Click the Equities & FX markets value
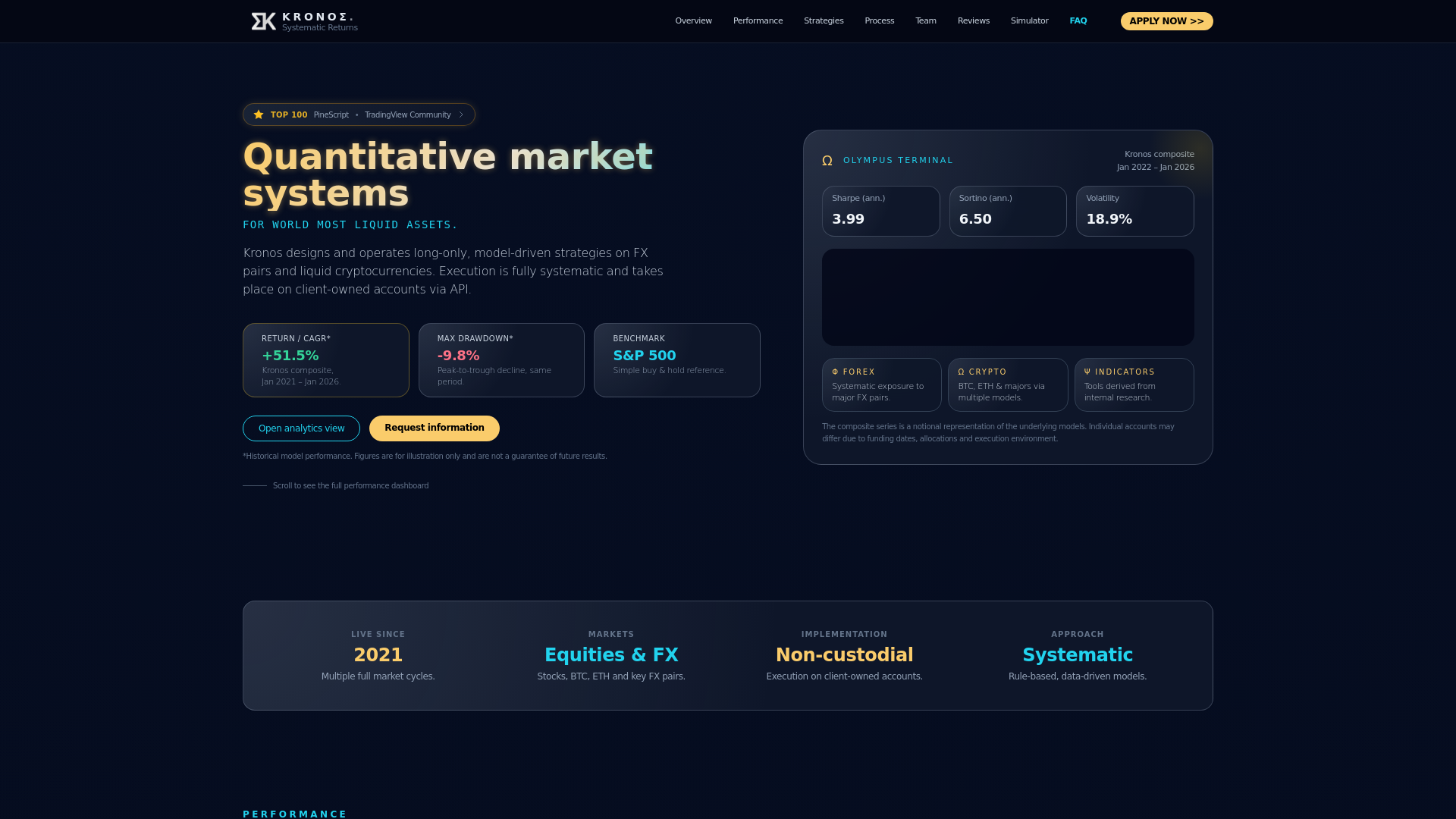The image size is (1456, 819). pyautogui.click(x=611, y=655)
